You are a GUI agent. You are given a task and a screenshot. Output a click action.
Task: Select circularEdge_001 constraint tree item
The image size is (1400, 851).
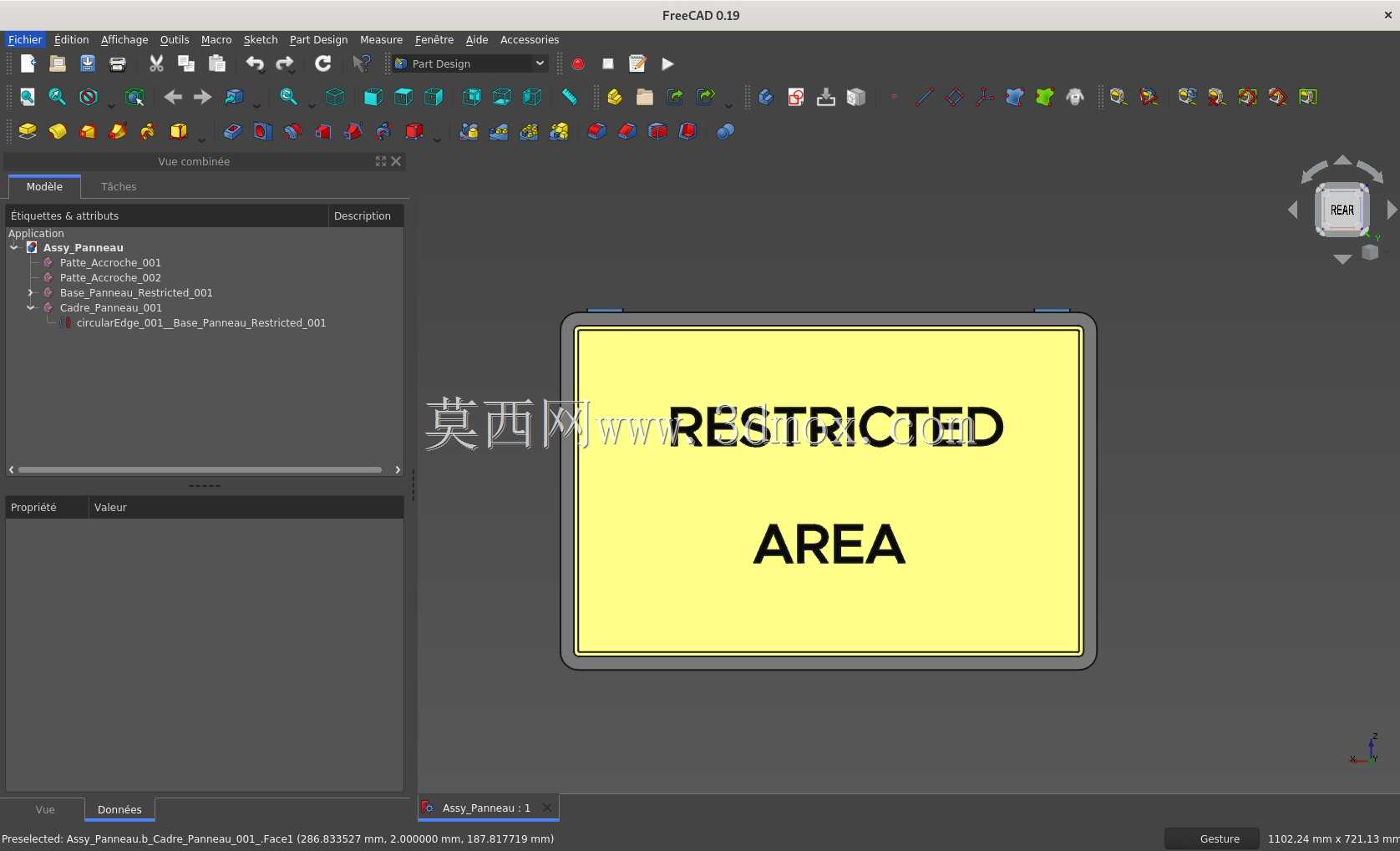click(201, 322)
